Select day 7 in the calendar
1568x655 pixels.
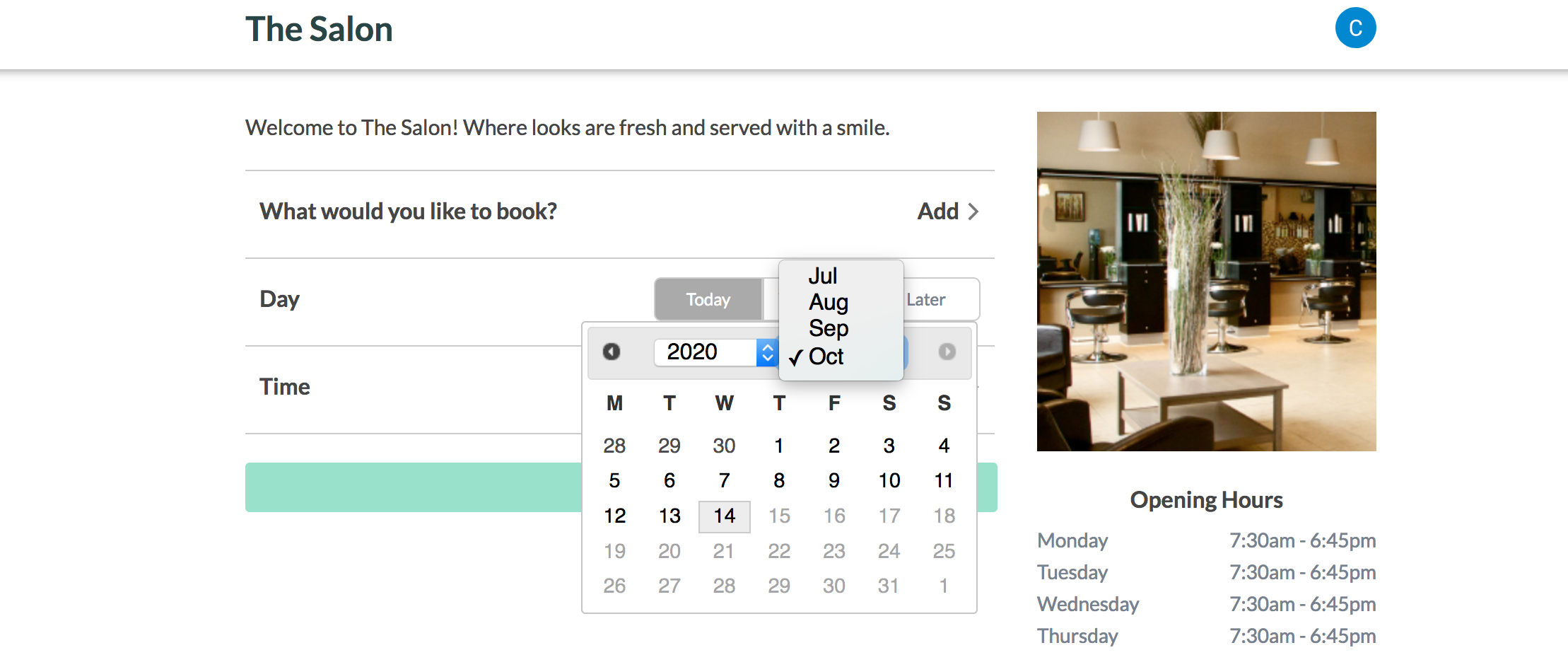tap(724, 481)
